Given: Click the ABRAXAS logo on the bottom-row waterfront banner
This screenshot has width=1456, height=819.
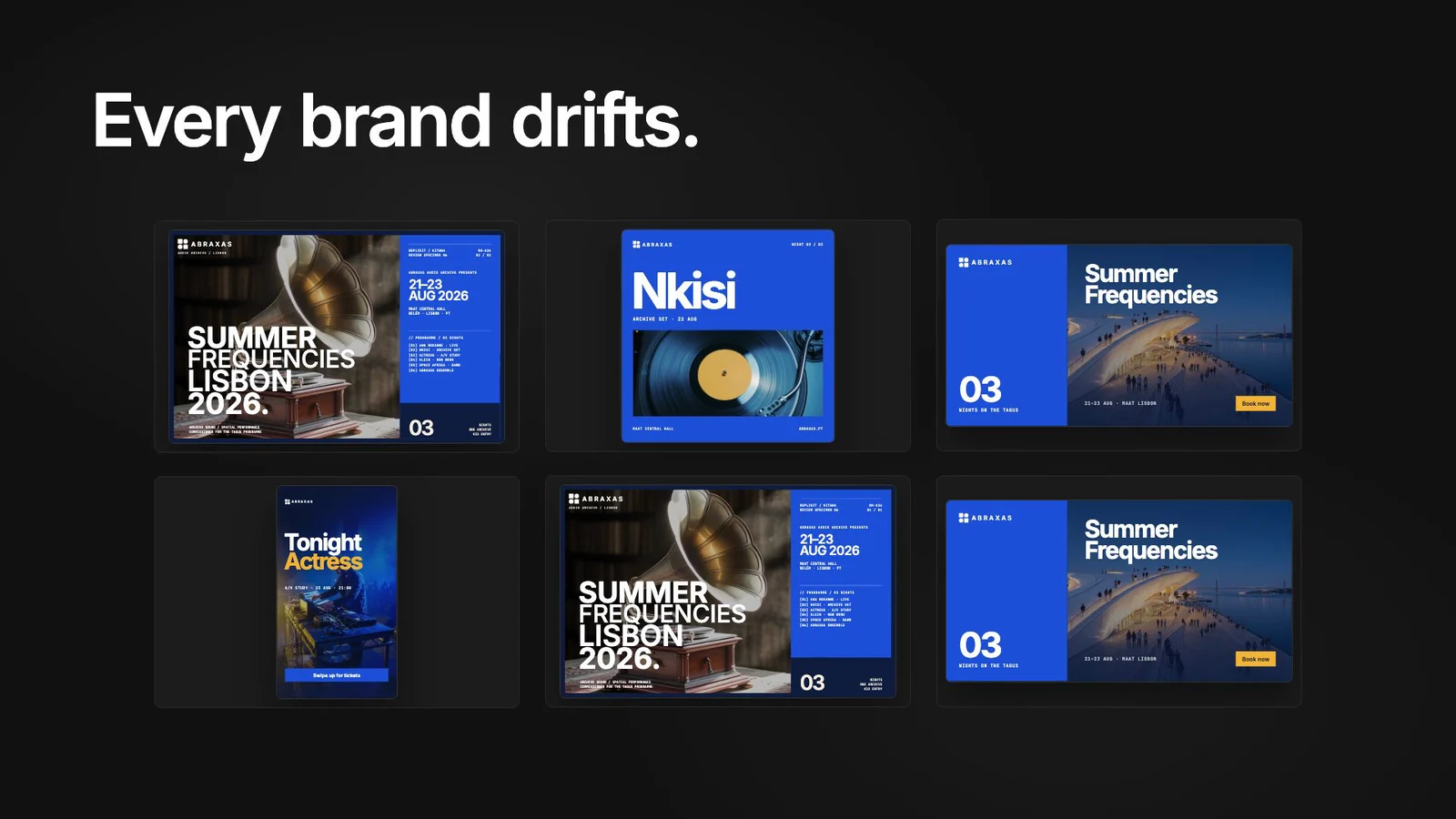Looking at the screenshot, I should (986, 518).
